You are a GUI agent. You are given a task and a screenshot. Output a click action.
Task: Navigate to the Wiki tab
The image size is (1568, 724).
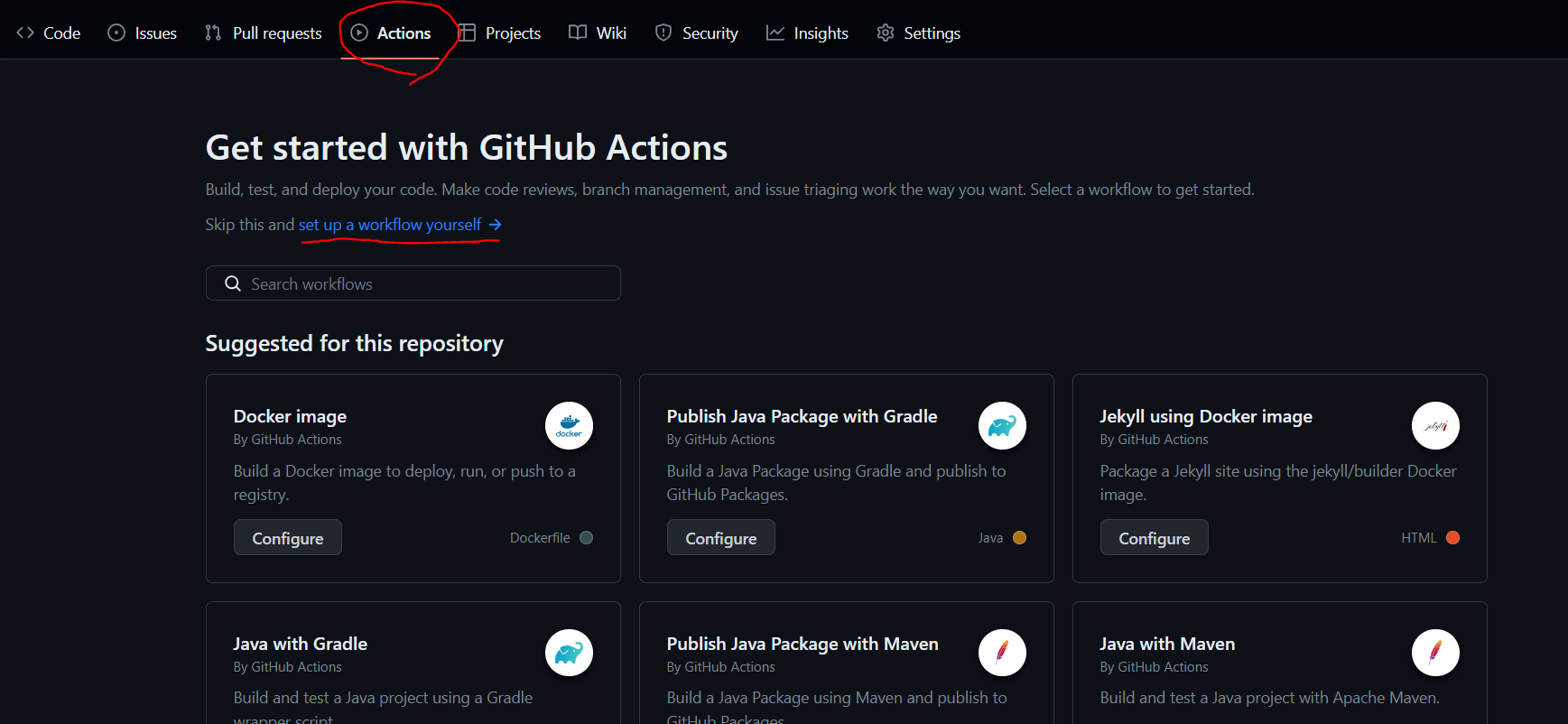pyautogui.click(x=598, y=33)
